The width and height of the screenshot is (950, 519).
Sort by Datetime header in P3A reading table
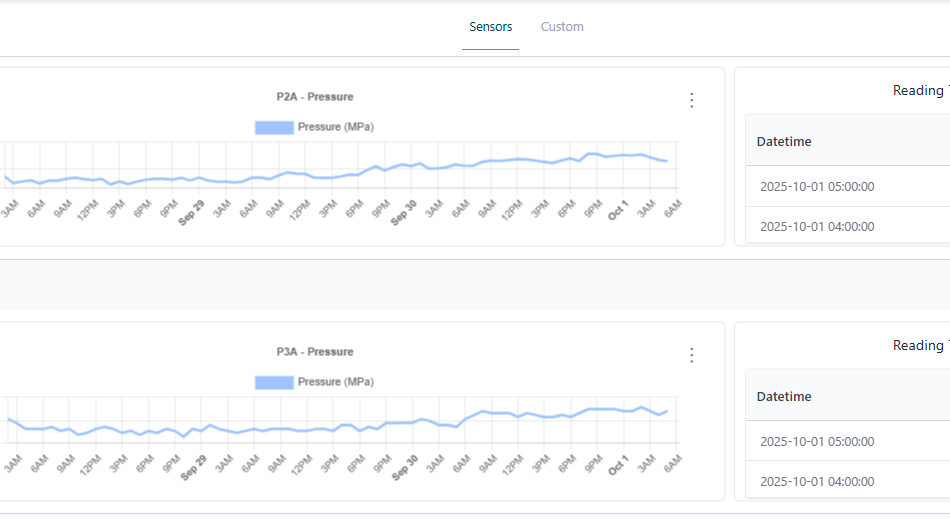tap(784, 396)
